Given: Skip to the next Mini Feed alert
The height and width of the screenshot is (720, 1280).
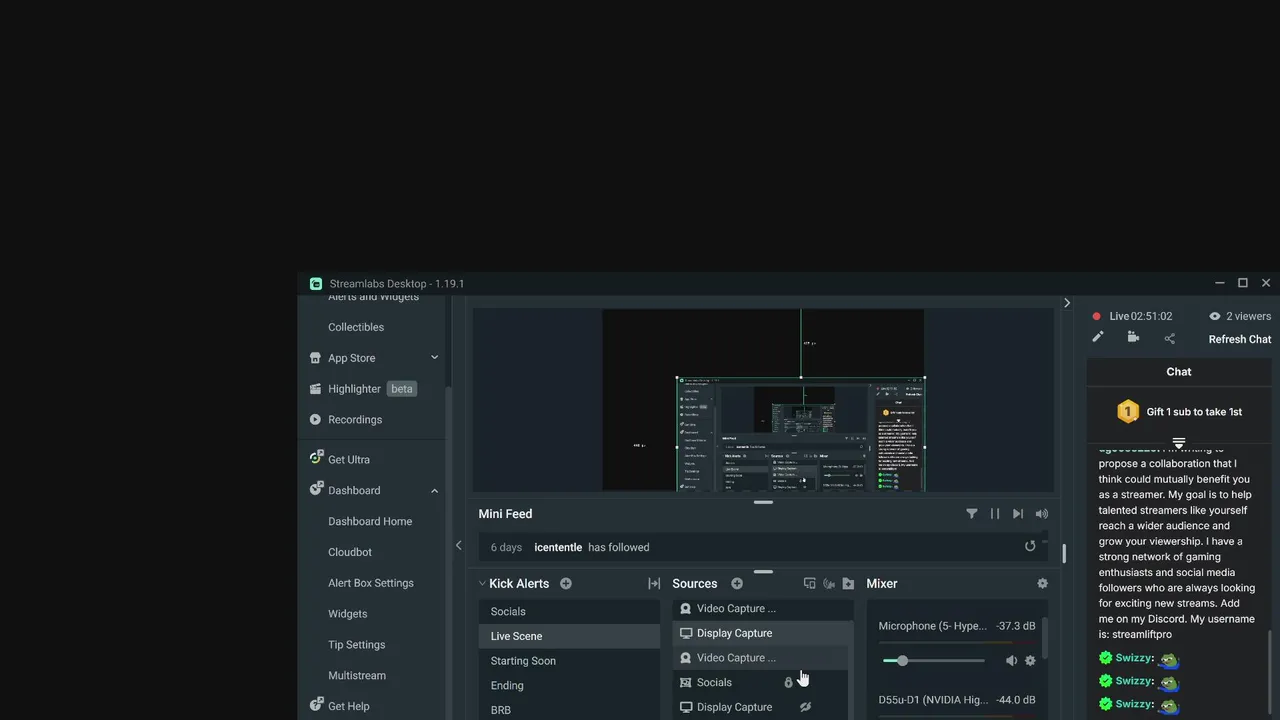Looking at the screenshot, I should (x=1018, y=514).
